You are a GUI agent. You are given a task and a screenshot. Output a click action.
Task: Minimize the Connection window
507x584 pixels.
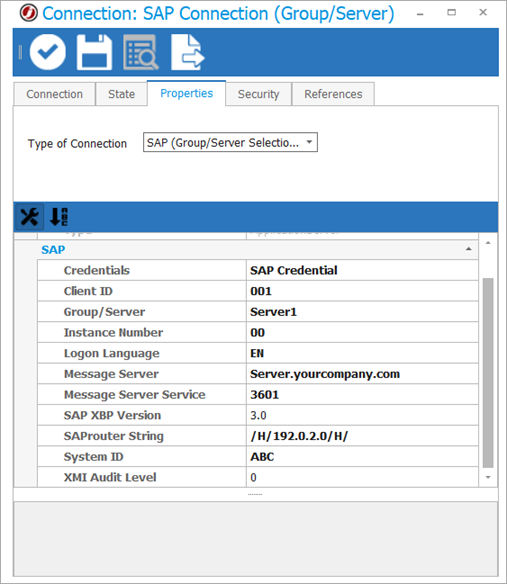pyautogui.click(x=420, y=14)
